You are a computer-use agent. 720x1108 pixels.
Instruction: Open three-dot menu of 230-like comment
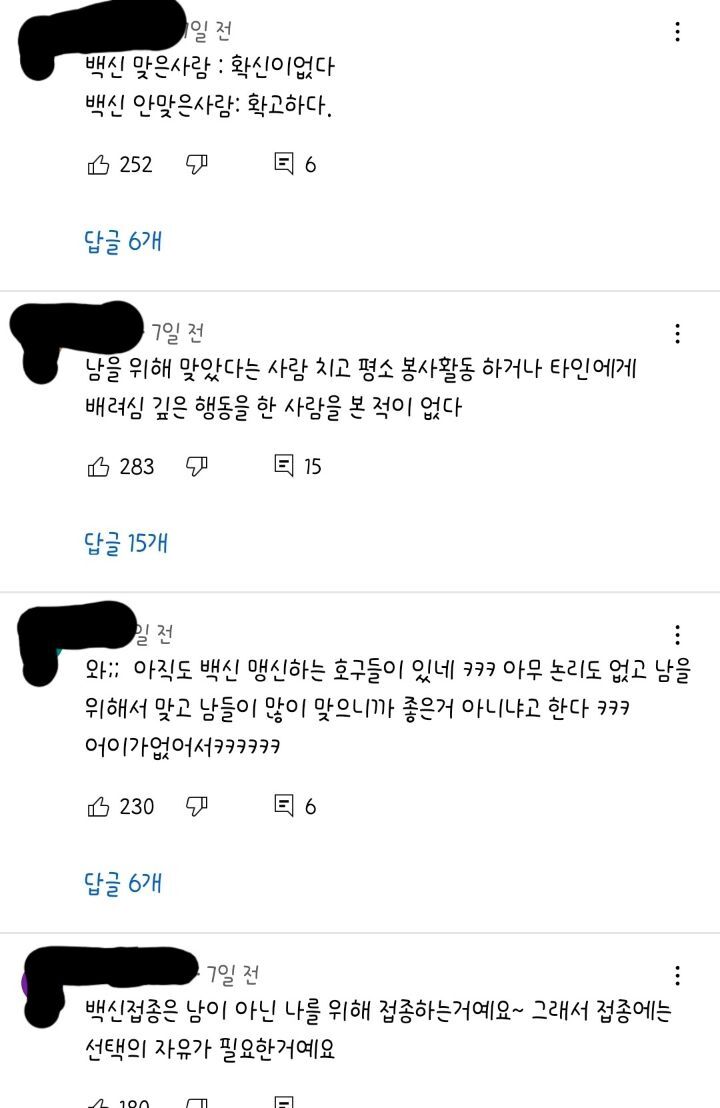tap(678, 635)
